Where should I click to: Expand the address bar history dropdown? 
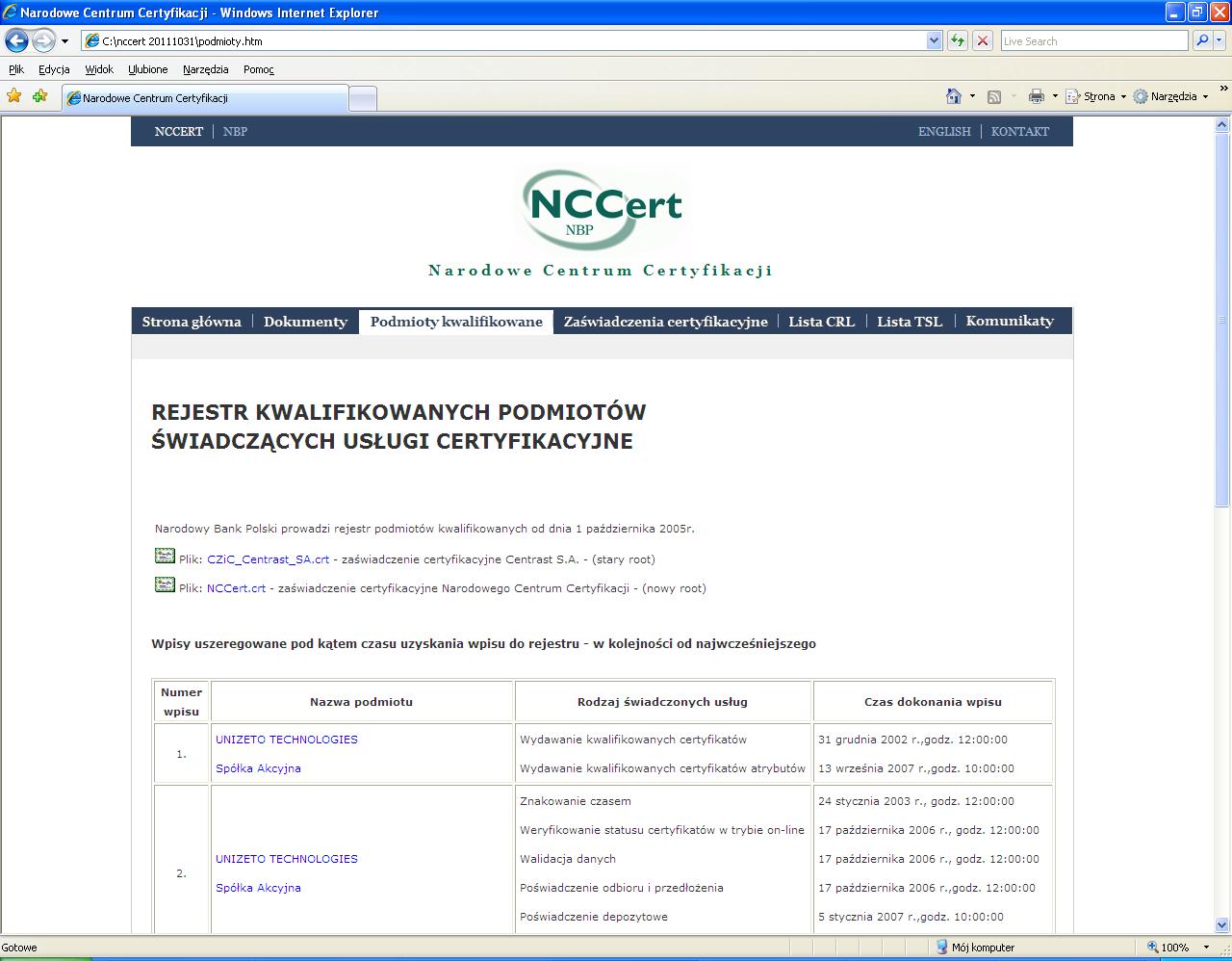934,40
